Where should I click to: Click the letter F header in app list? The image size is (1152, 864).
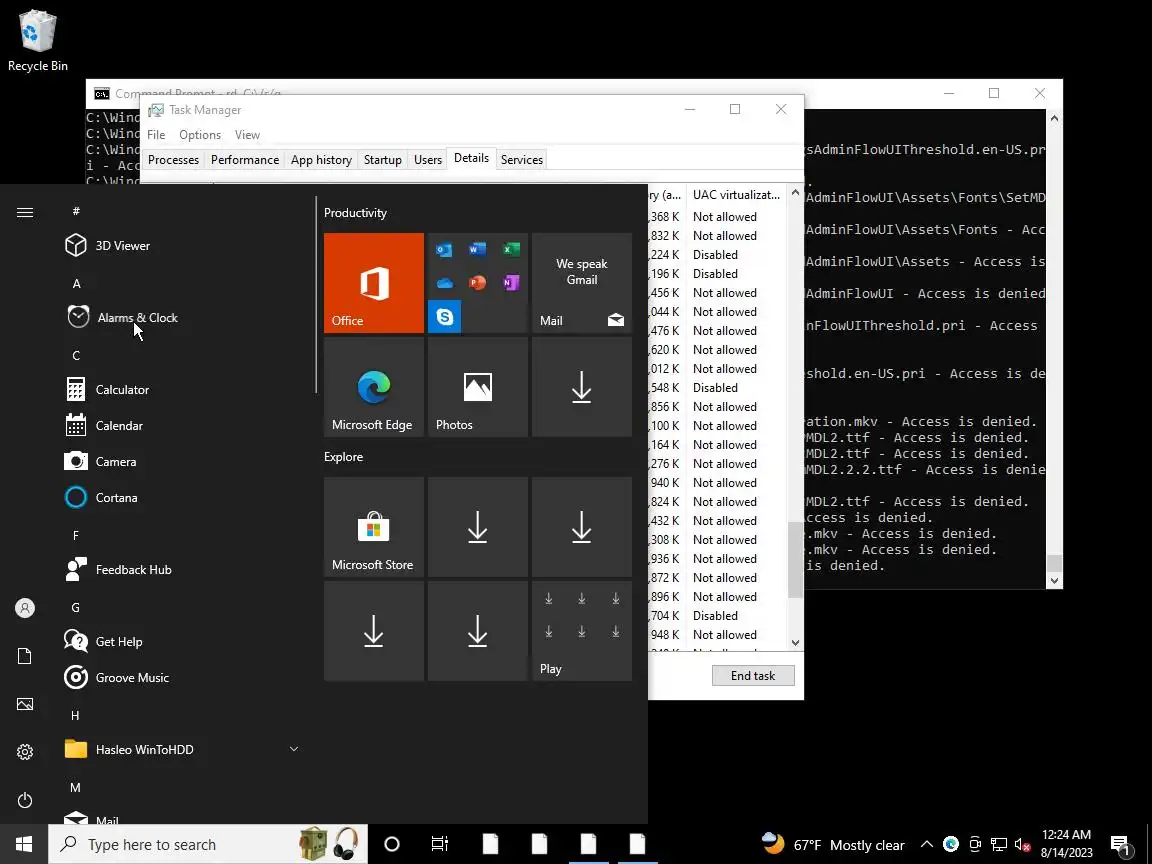tap(76, 536)
